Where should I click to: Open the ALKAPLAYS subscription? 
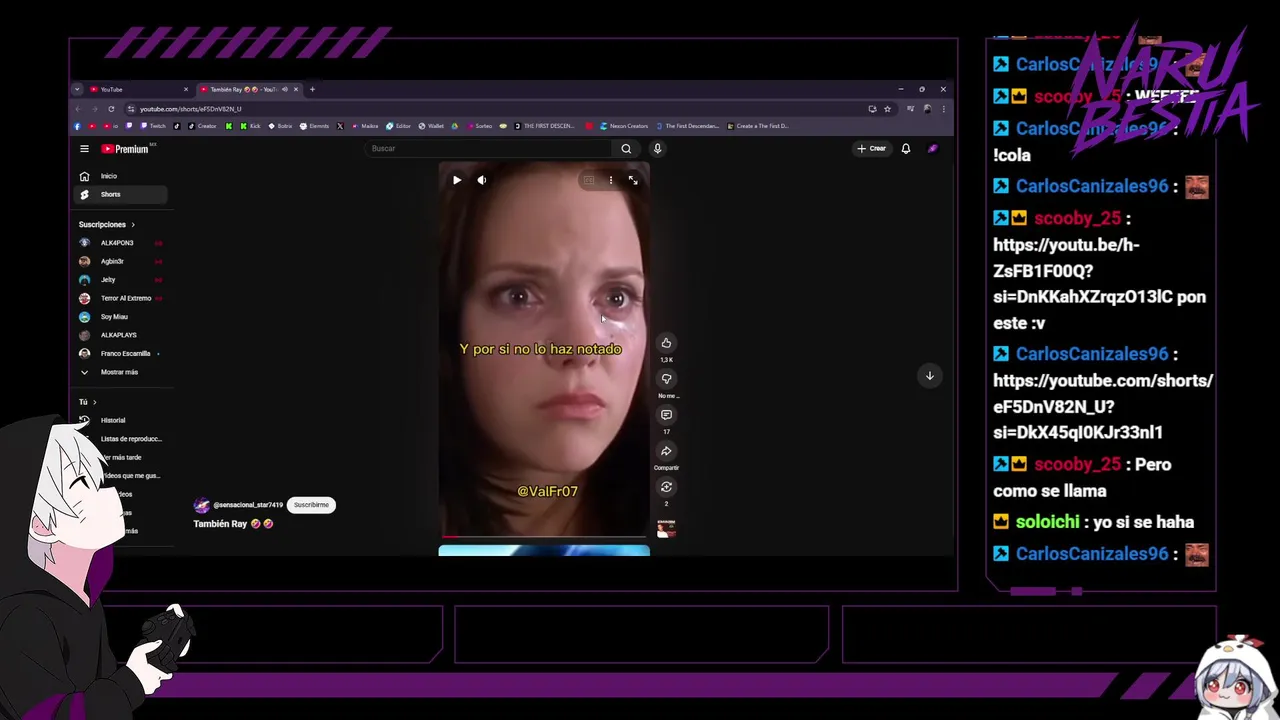coord(120,335)
